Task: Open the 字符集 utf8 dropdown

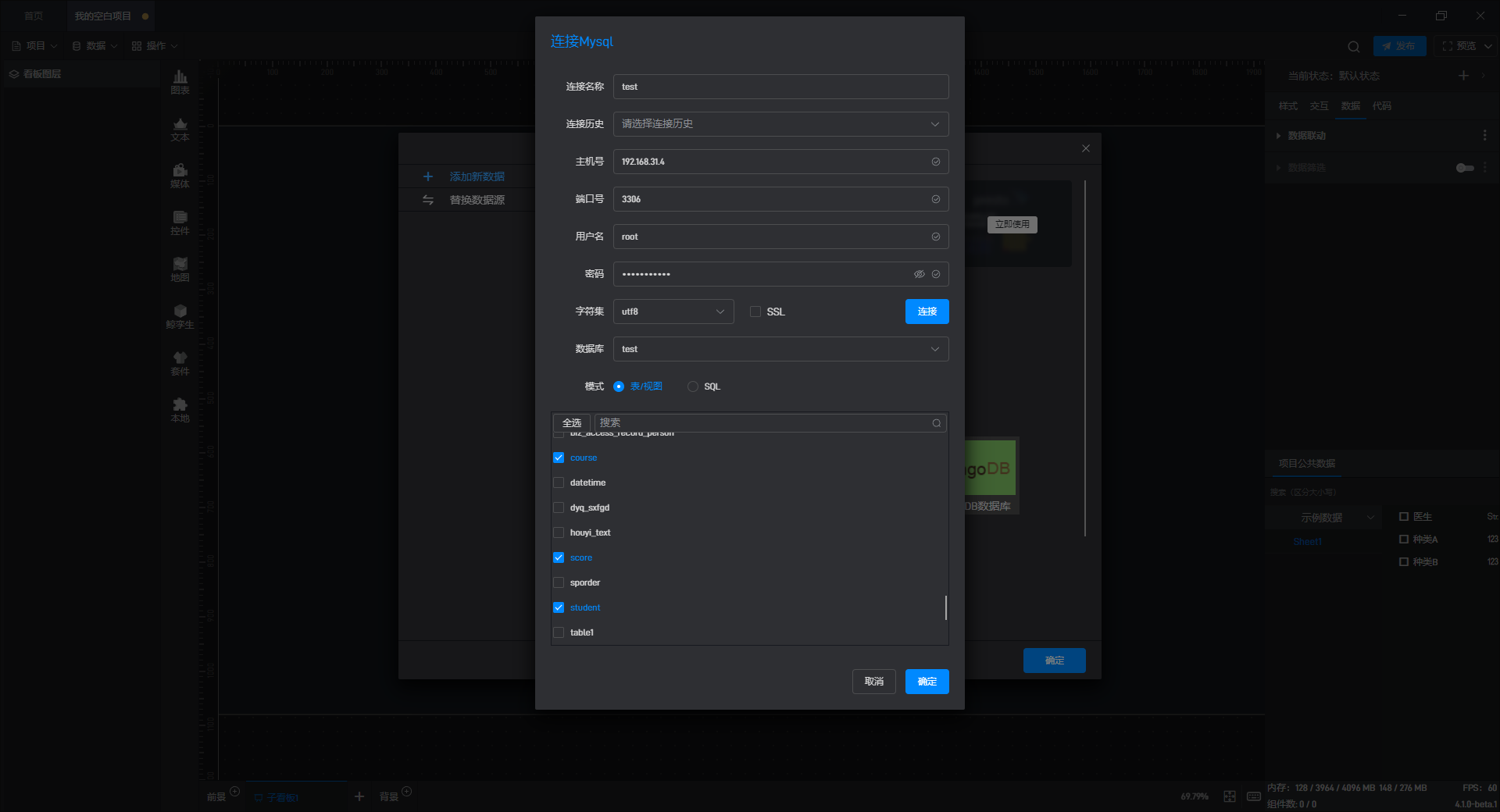Action: [x=673, y=312]
